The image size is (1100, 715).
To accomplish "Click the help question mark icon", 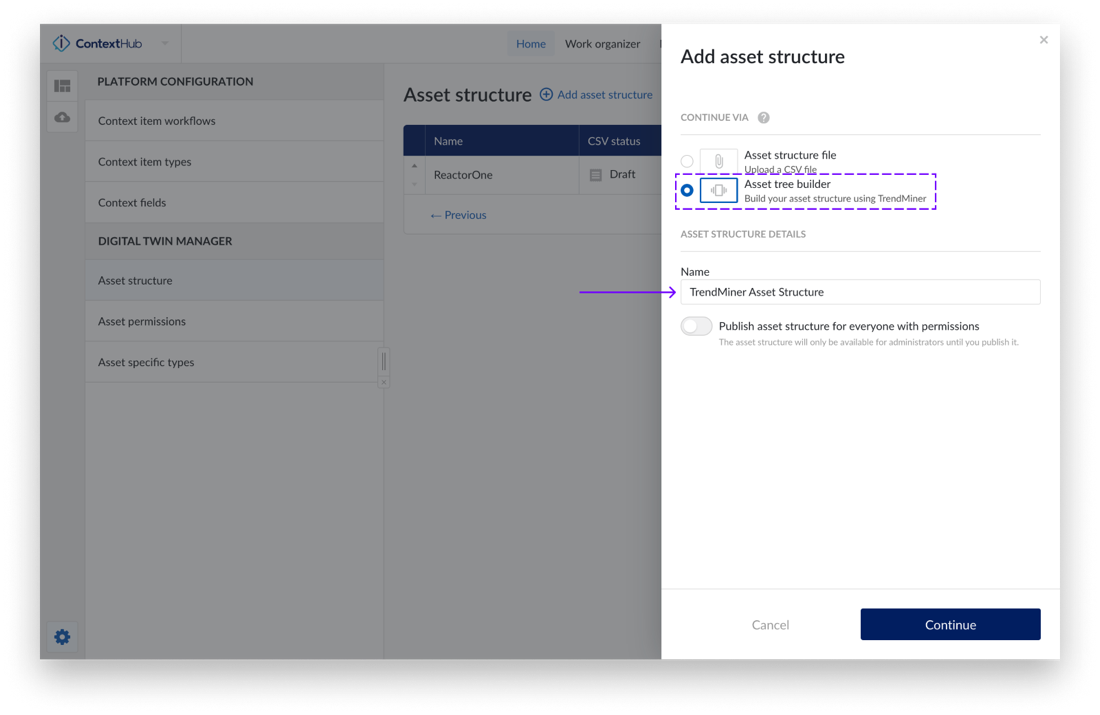I will point(764,118).
